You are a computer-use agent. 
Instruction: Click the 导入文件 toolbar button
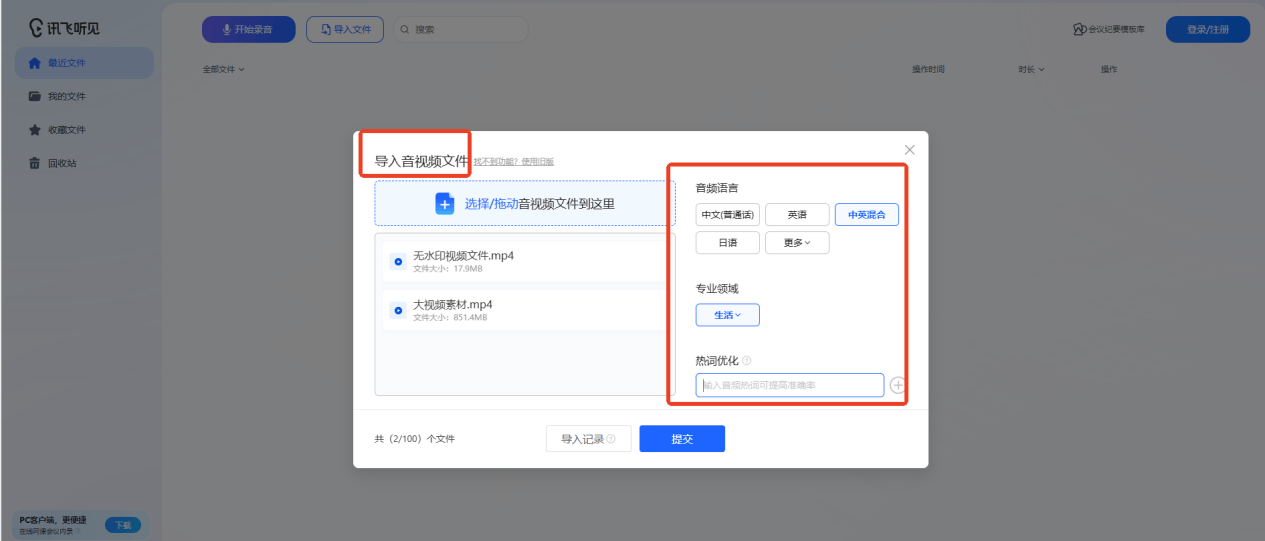click(345, 30)
